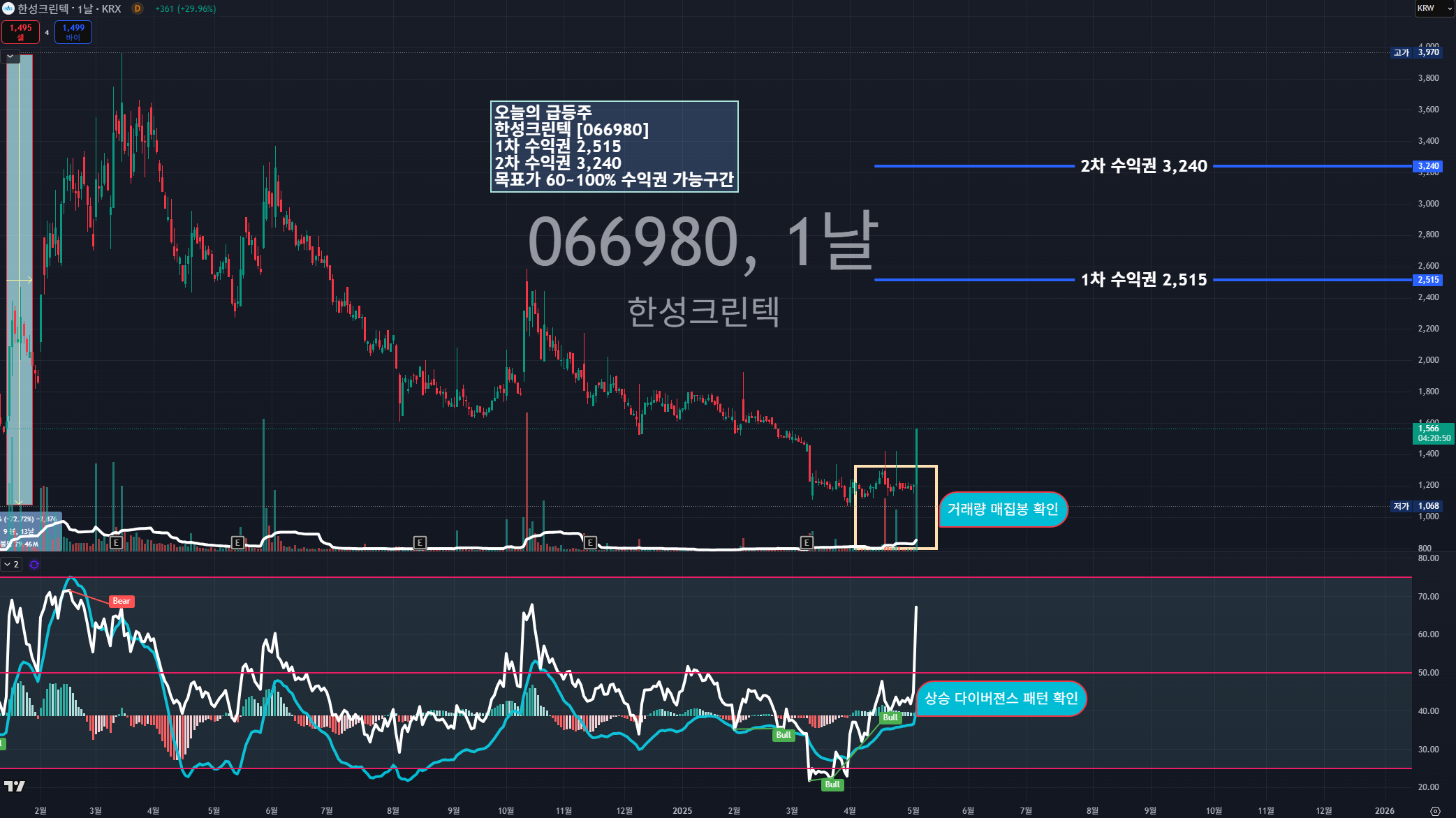Select the 2차 수익권 3,240 horizontal line text
1456x818 pixels.
point(1144,166)
